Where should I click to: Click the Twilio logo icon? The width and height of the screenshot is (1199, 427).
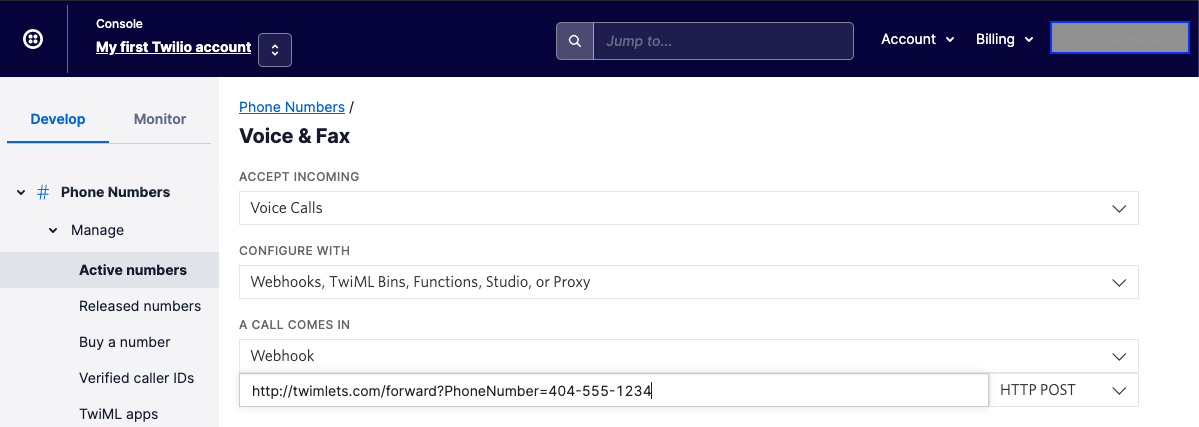(x=34, y=40)
